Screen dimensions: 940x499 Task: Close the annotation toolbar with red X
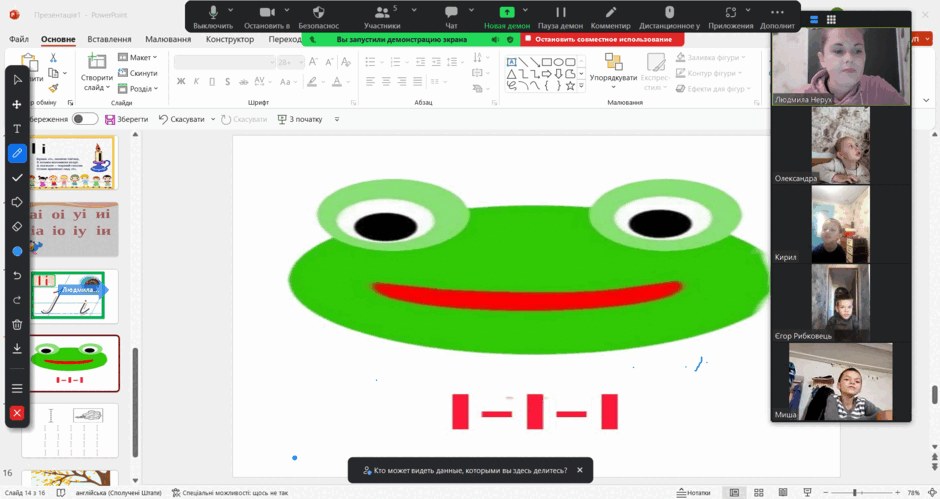click(x=17, y=413)
